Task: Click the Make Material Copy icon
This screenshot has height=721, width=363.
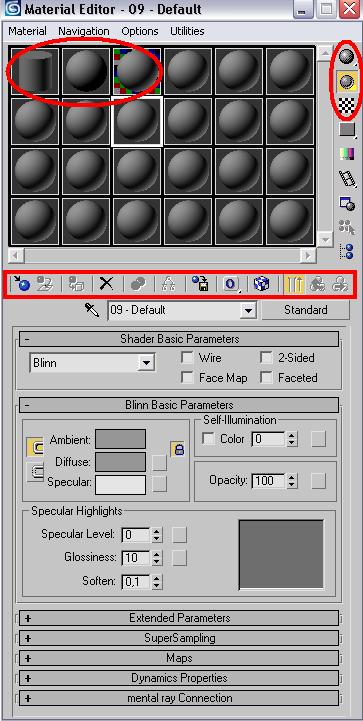Action: click(138, 285)
